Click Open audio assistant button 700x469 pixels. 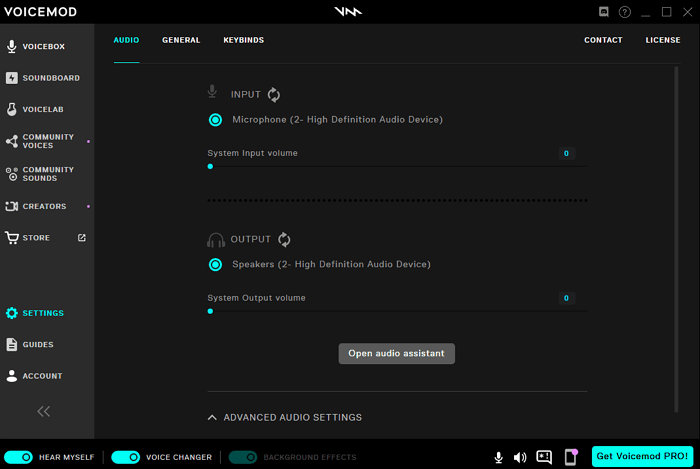tap(396, 353)
